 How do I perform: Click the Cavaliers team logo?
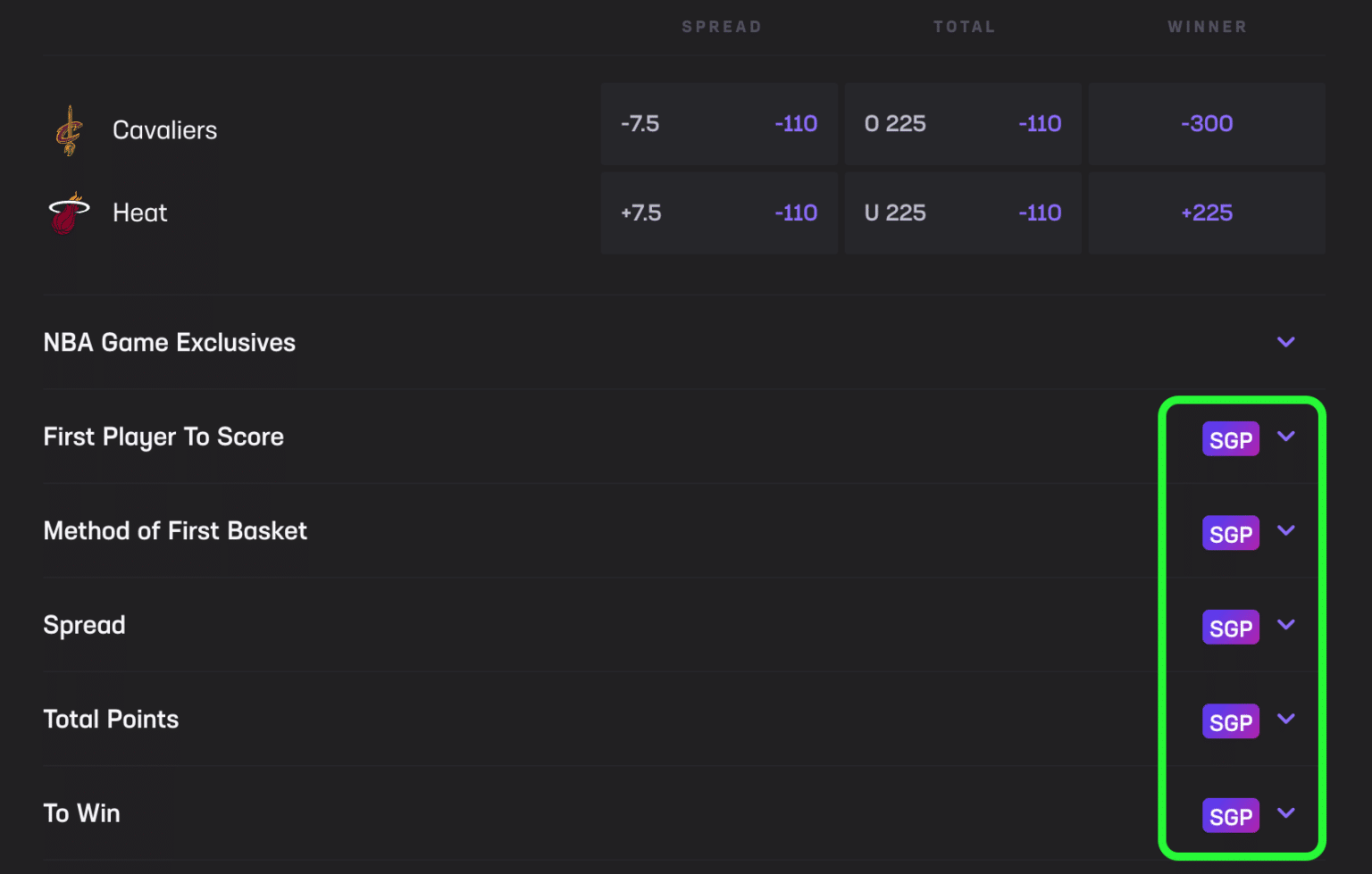69,129
